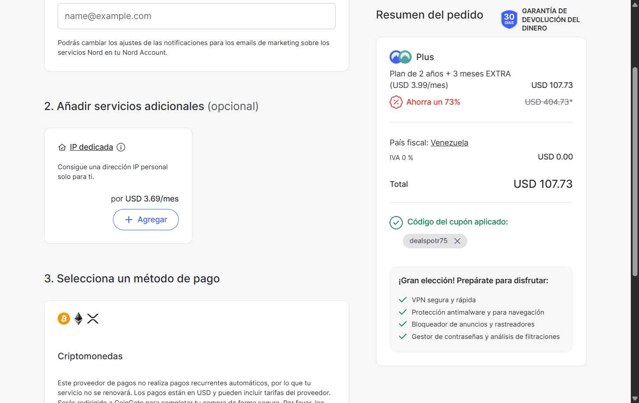Screen dimensions: 639x403
Task: Click the Ripple XRP payment icon
Action: pos(93,318)
